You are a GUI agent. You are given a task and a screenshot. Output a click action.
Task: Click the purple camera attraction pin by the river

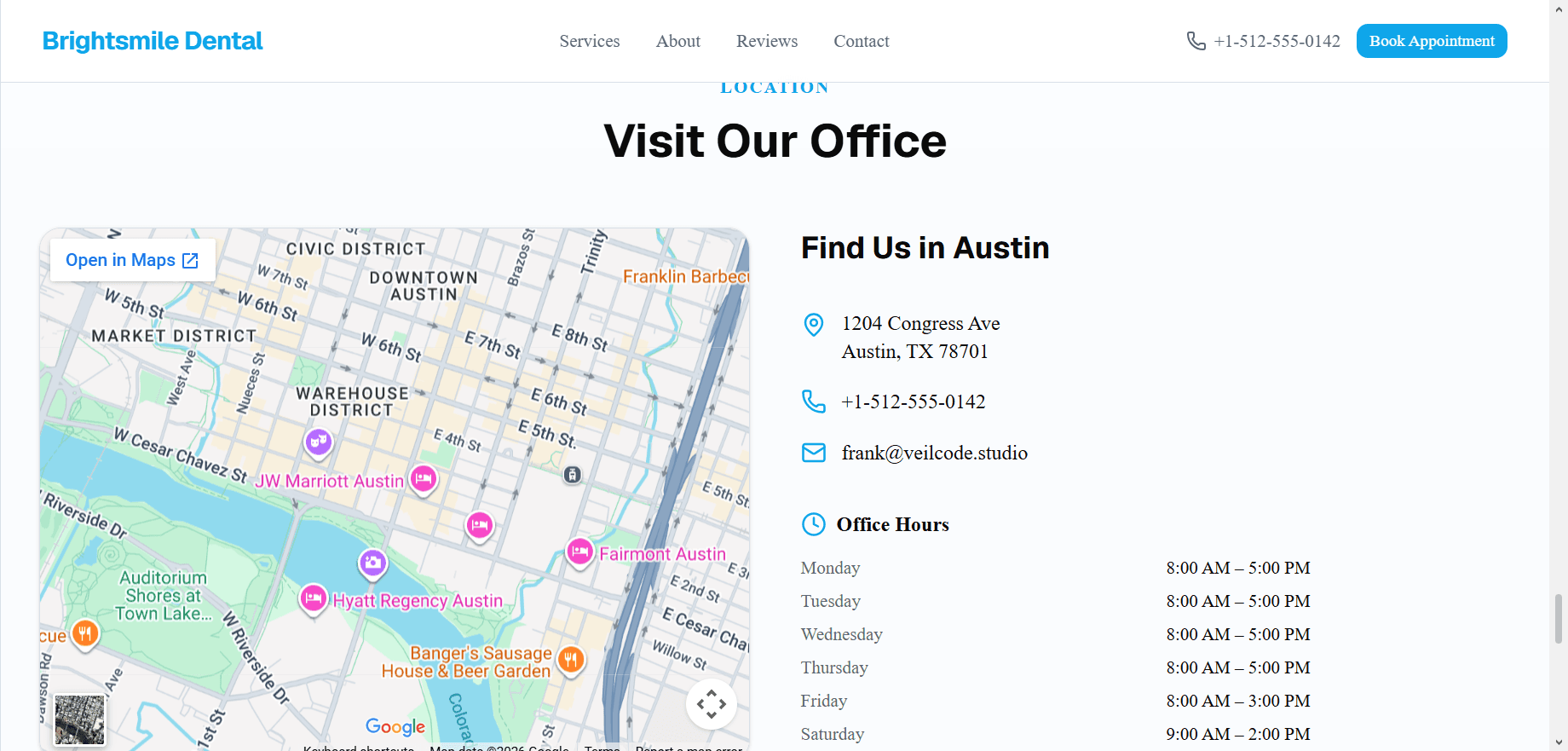372,563
